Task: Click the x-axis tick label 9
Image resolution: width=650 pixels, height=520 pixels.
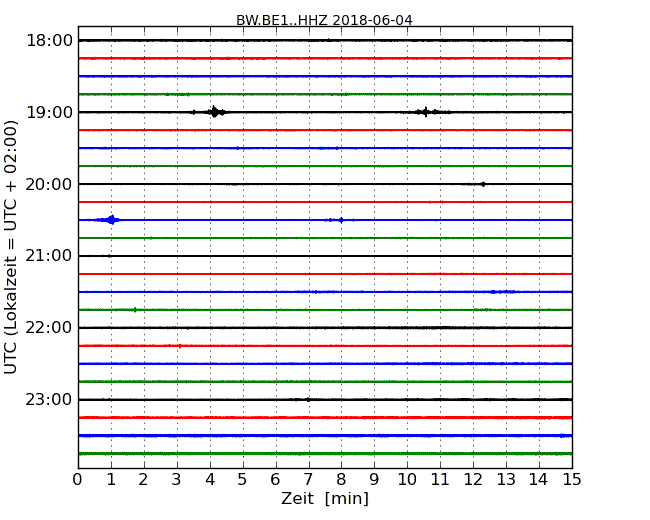Action: coord(374,480)
